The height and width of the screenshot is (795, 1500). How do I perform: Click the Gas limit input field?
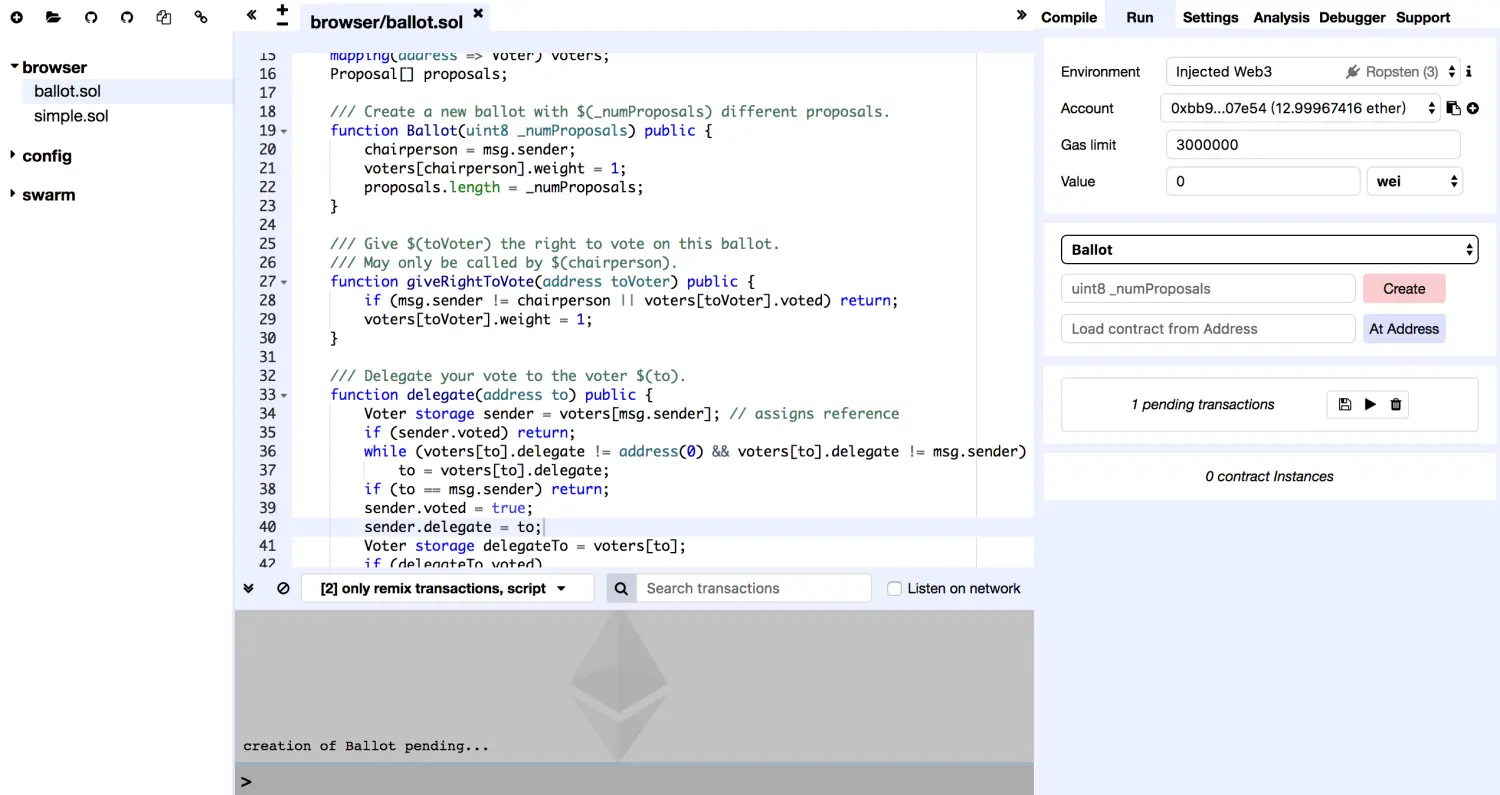point(1313,144)
